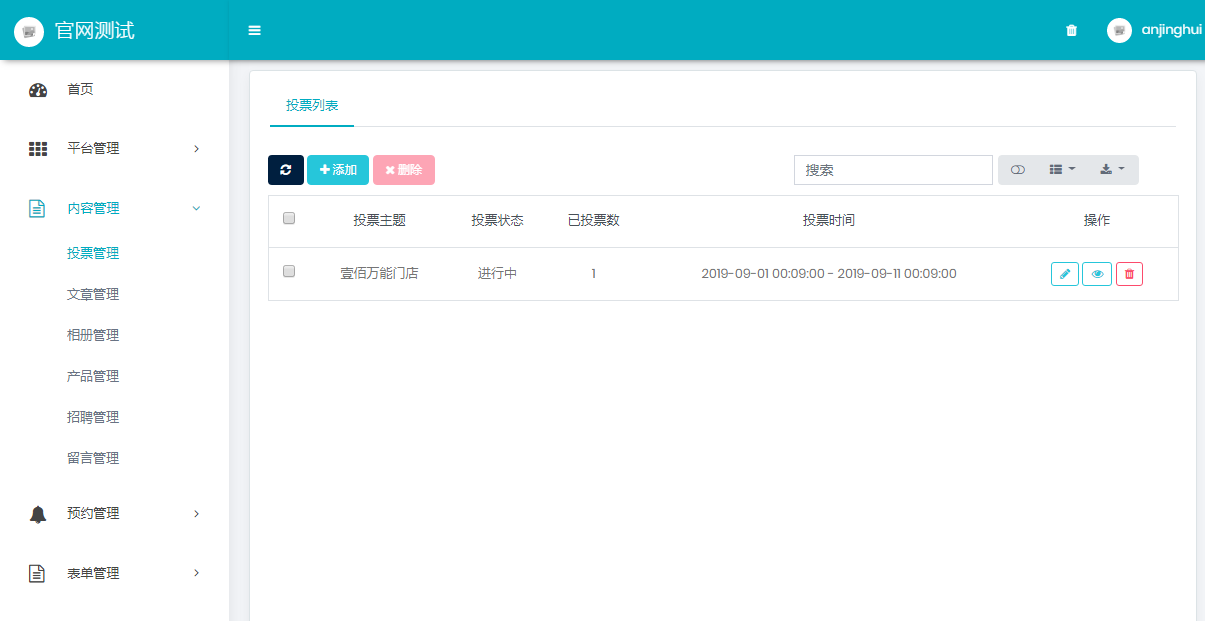Click the hamburger menu icon
1205x621 pixels.
(254, 30)
